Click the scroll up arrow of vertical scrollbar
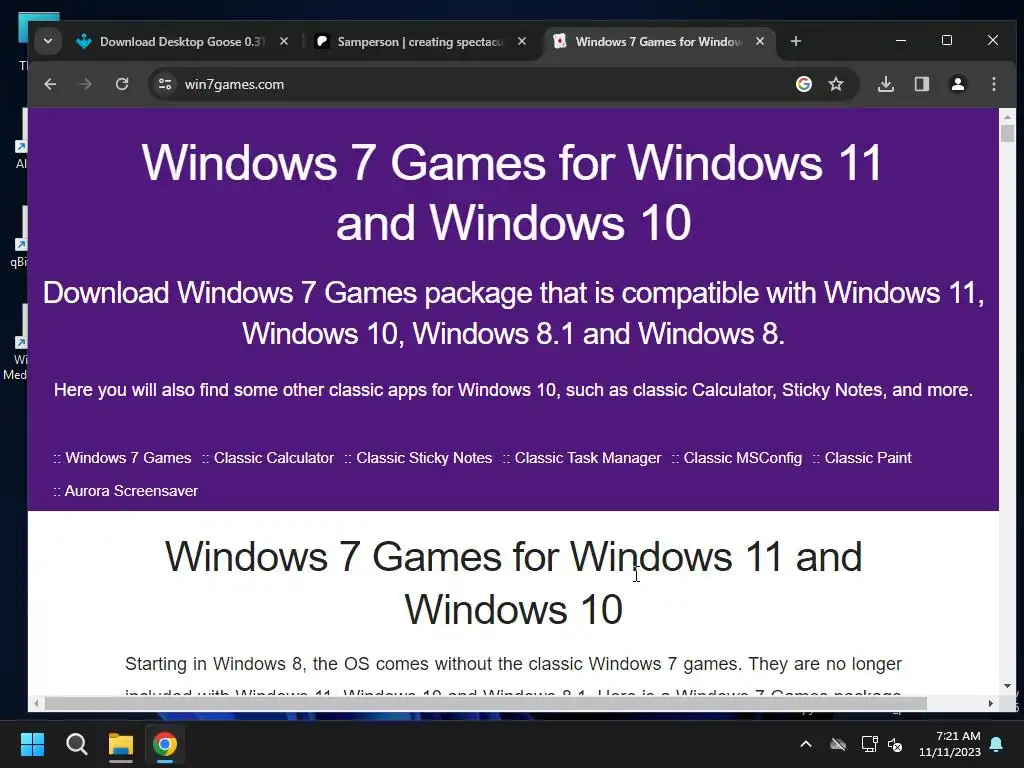The width and height of the screenshot is (1024, 768). [1007, 116]
